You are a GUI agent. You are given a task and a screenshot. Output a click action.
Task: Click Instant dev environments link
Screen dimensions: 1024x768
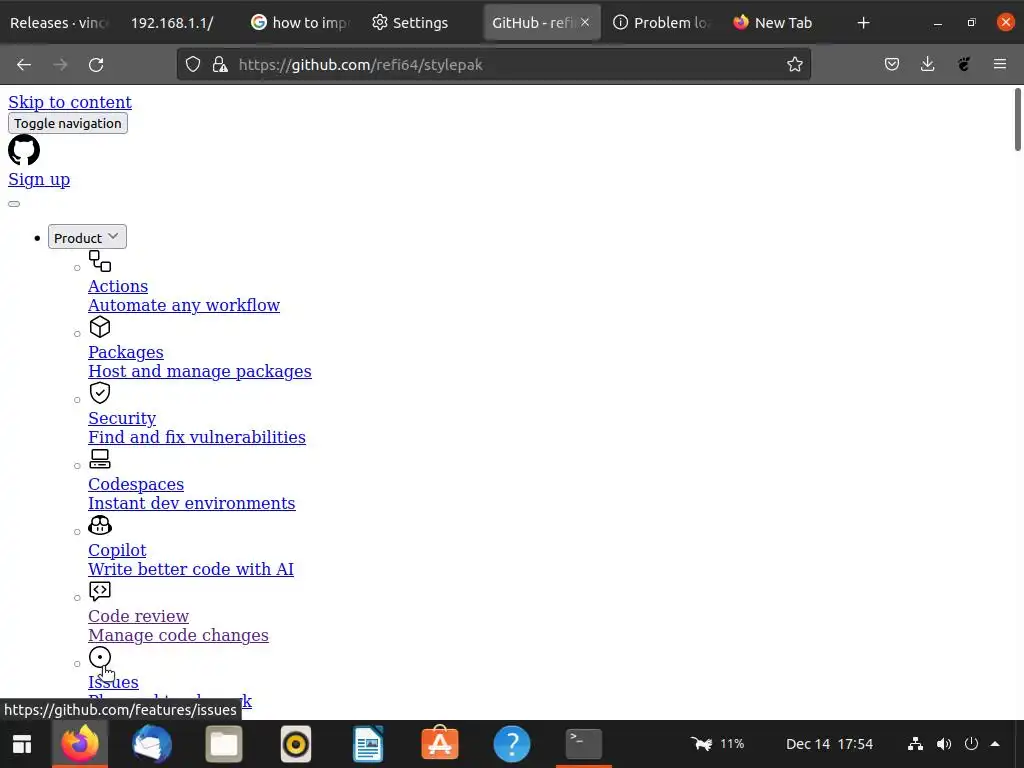coord(192,503)
